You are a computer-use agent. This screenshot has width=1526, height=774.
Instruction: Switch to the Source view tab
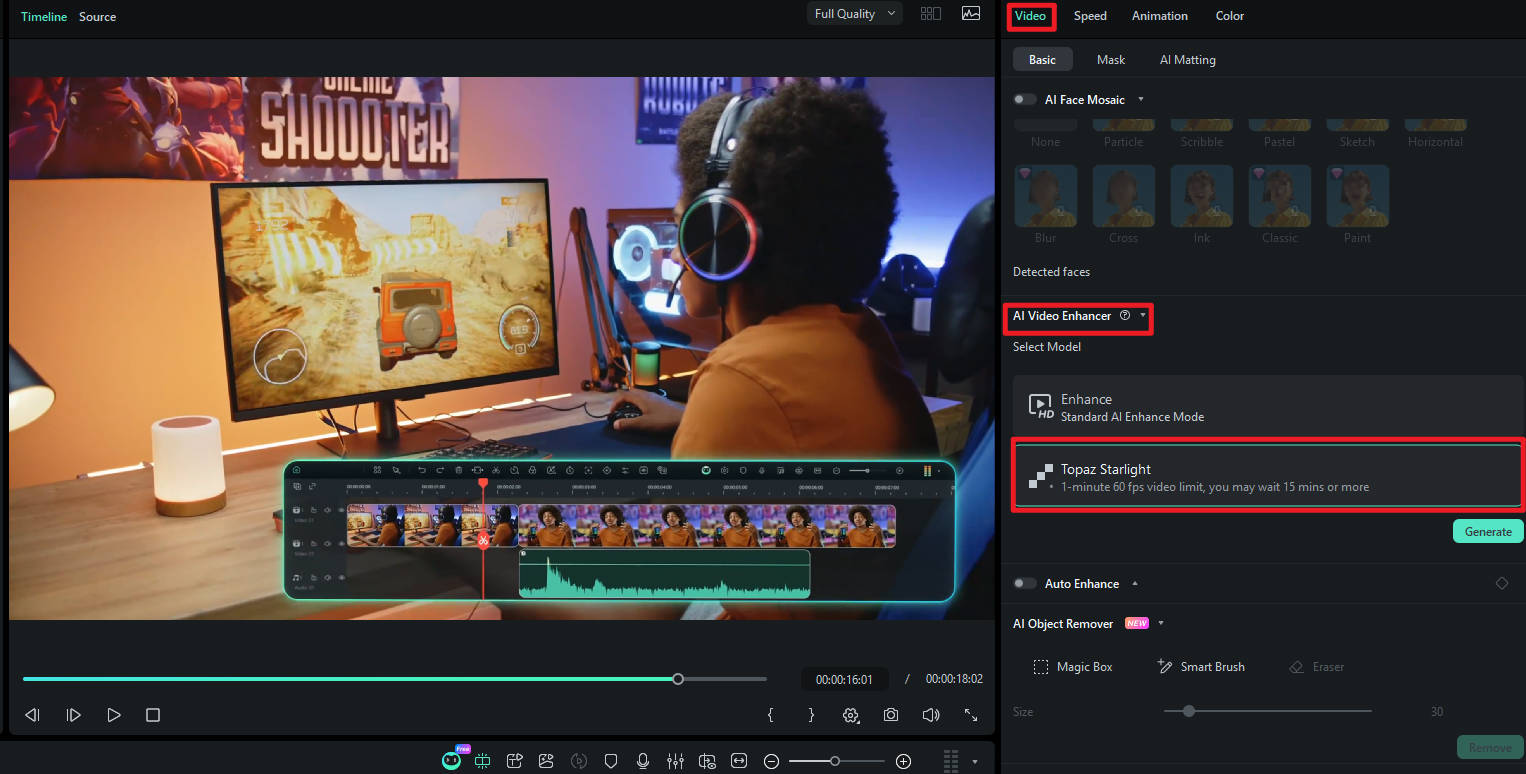pos(98,17)
